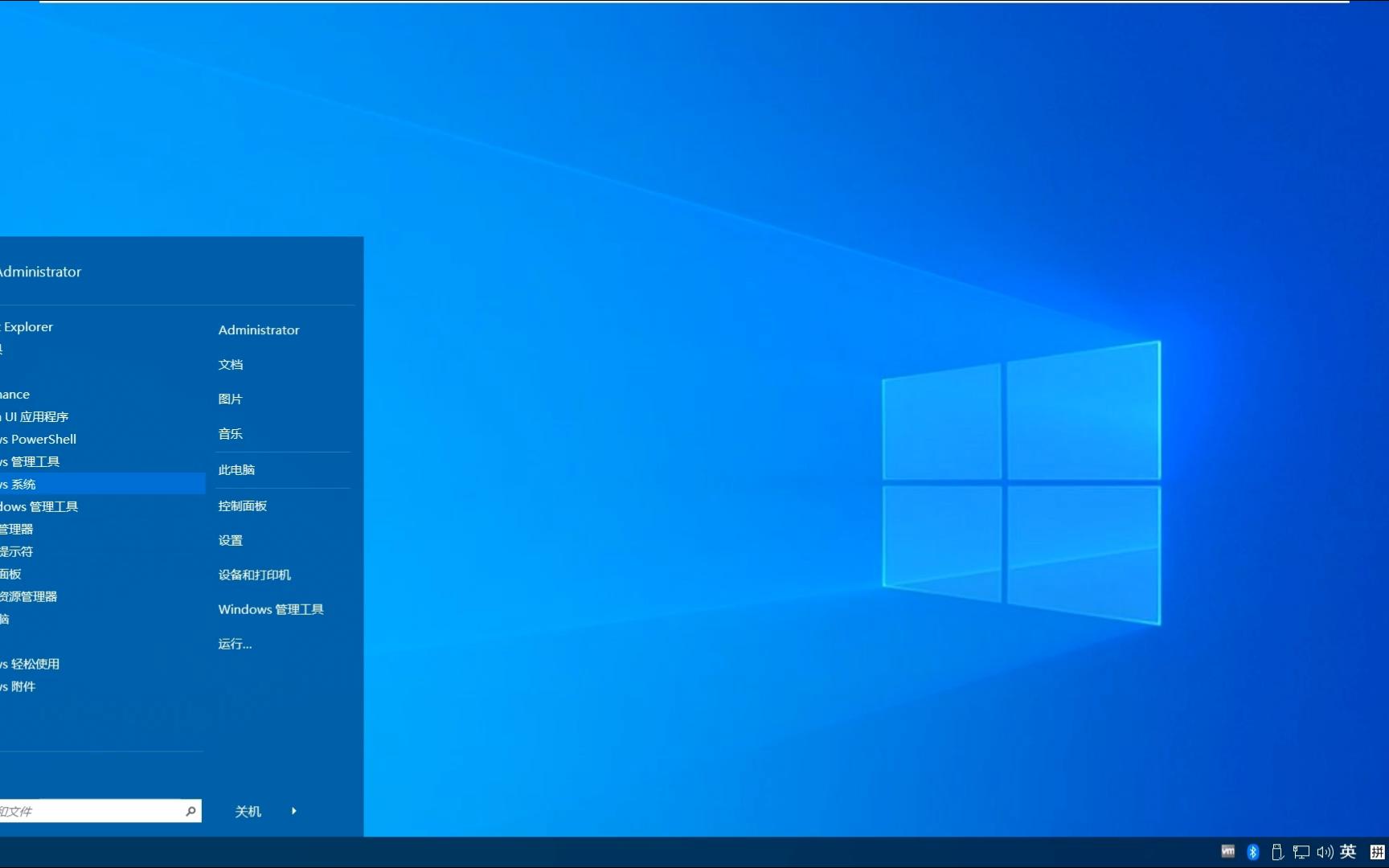Screen dimensions: 1389x868
Task: Launch 运行... from the start menu
Action: (235, 645)
